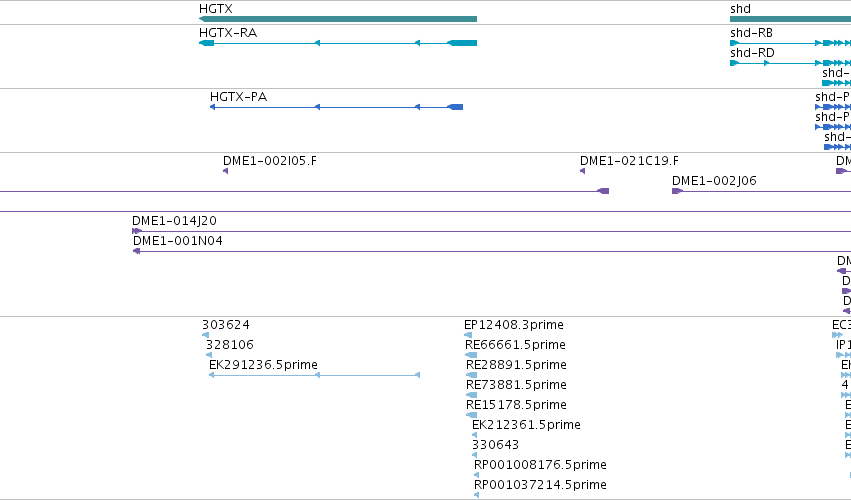Select the EP12408.3prime EST glyph
The image size is (851, 500).
click(468, 335)
